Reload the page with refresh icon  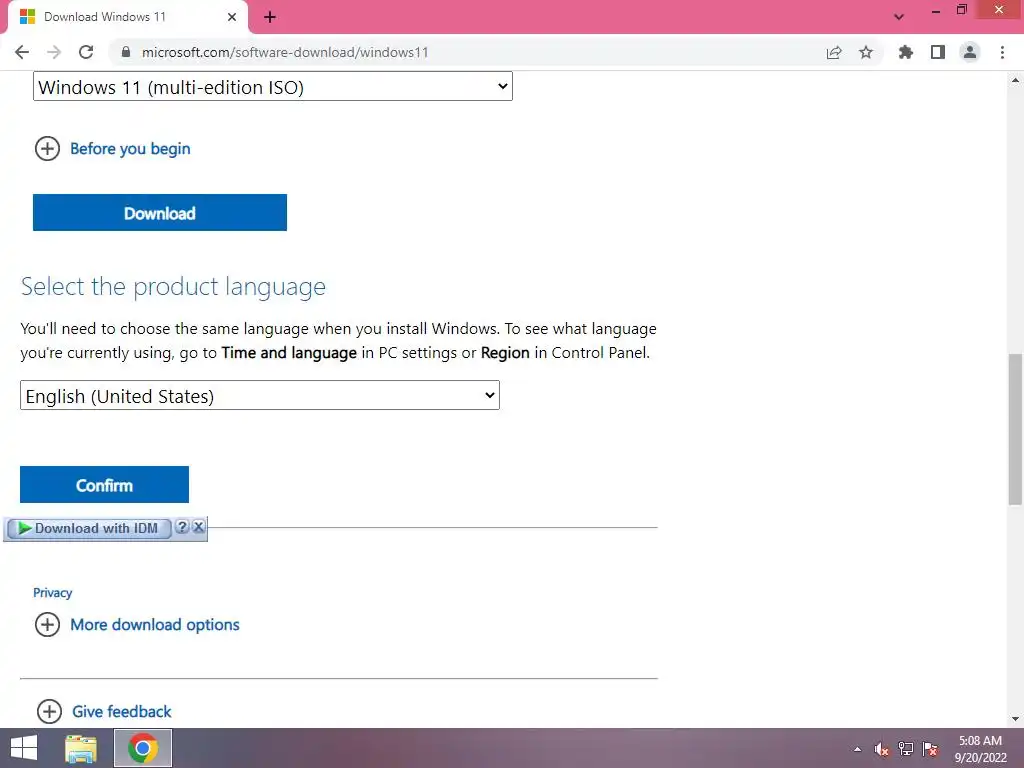tap(86, 52)
